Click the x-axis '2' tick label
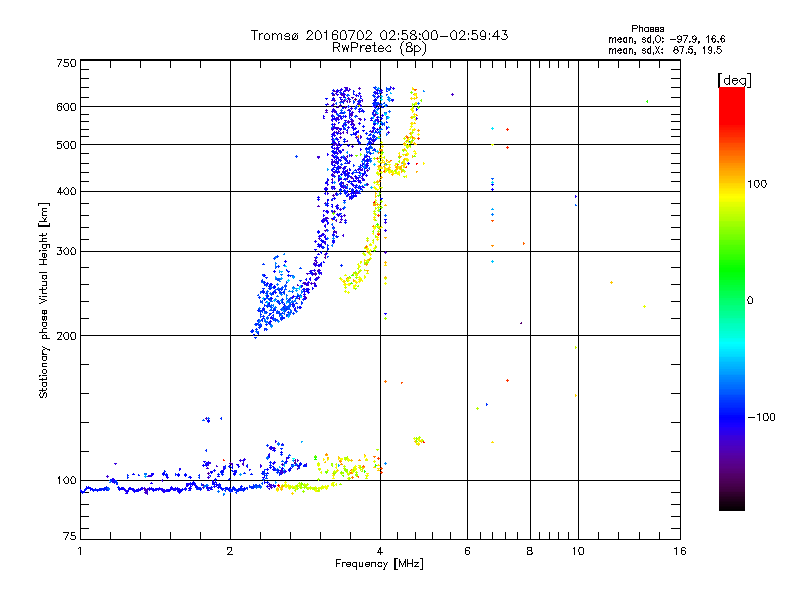The height and width of the screenshot is (600, 800). pyautogui.click(x=230, y=551)
